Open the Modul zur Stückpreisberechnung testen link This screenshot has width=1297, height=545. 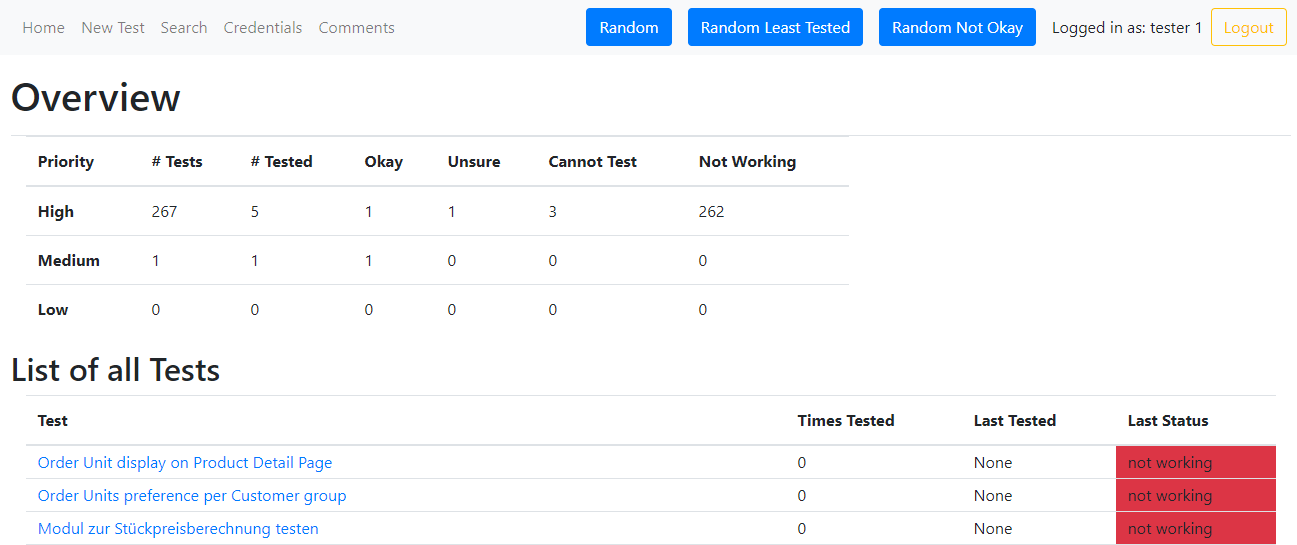pyautogui.click(x=178, y=529)
